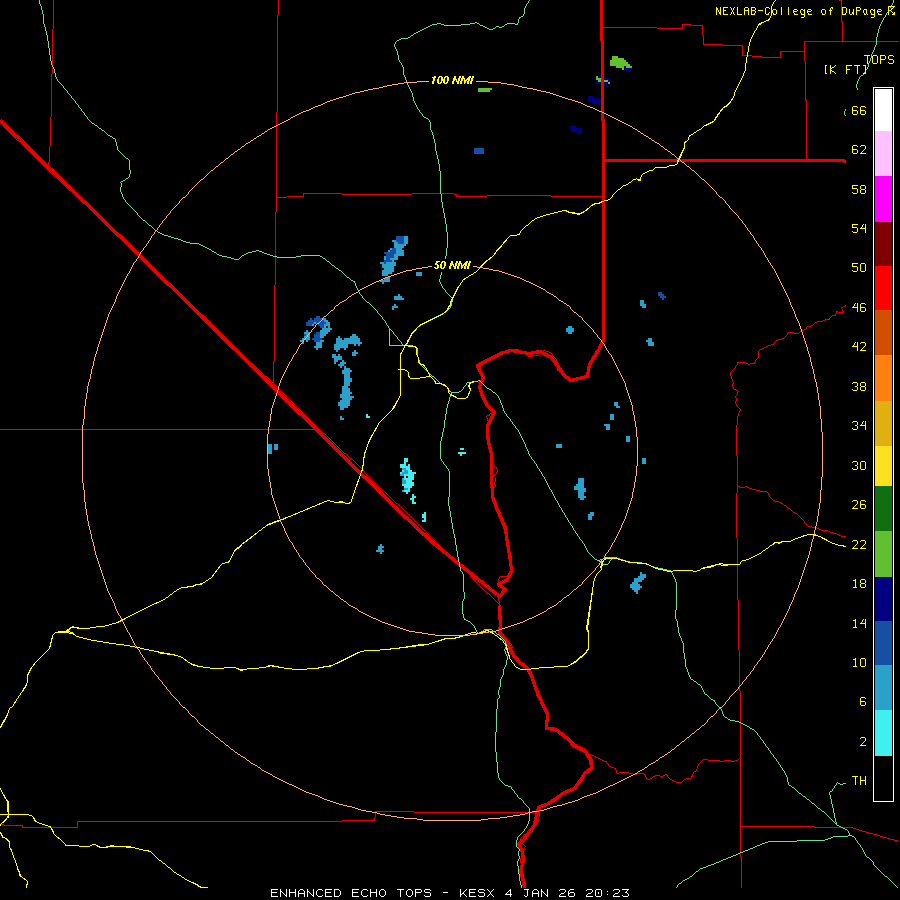900x900 pixels.
Task: Select the light blue legend band near 6
Action: pyautogui.click(x=883, y=688)
